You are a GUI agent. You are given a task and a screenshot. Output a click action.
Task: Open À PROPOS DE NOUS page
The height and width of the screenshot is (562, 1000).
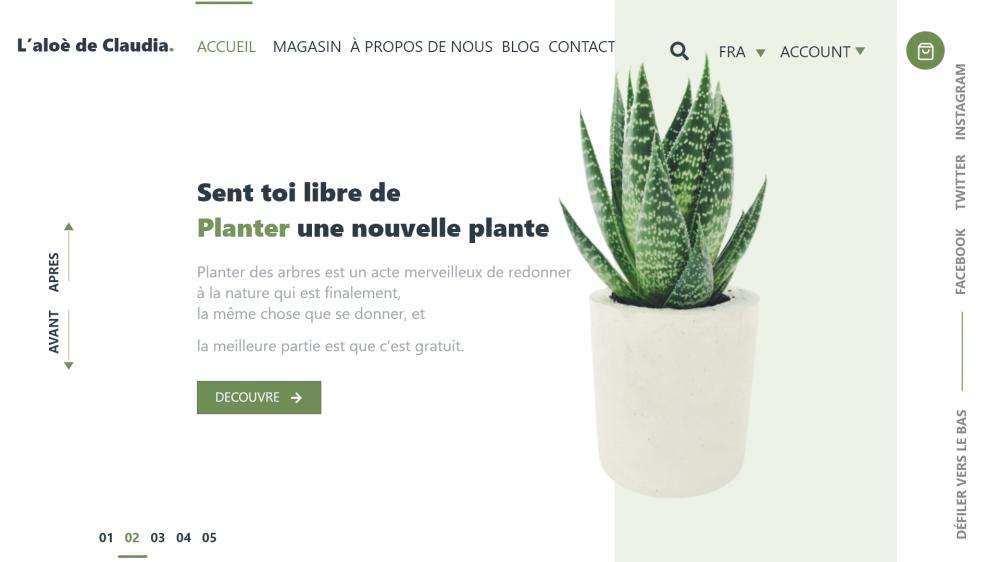pyautogui.click(x=421, y=47)
